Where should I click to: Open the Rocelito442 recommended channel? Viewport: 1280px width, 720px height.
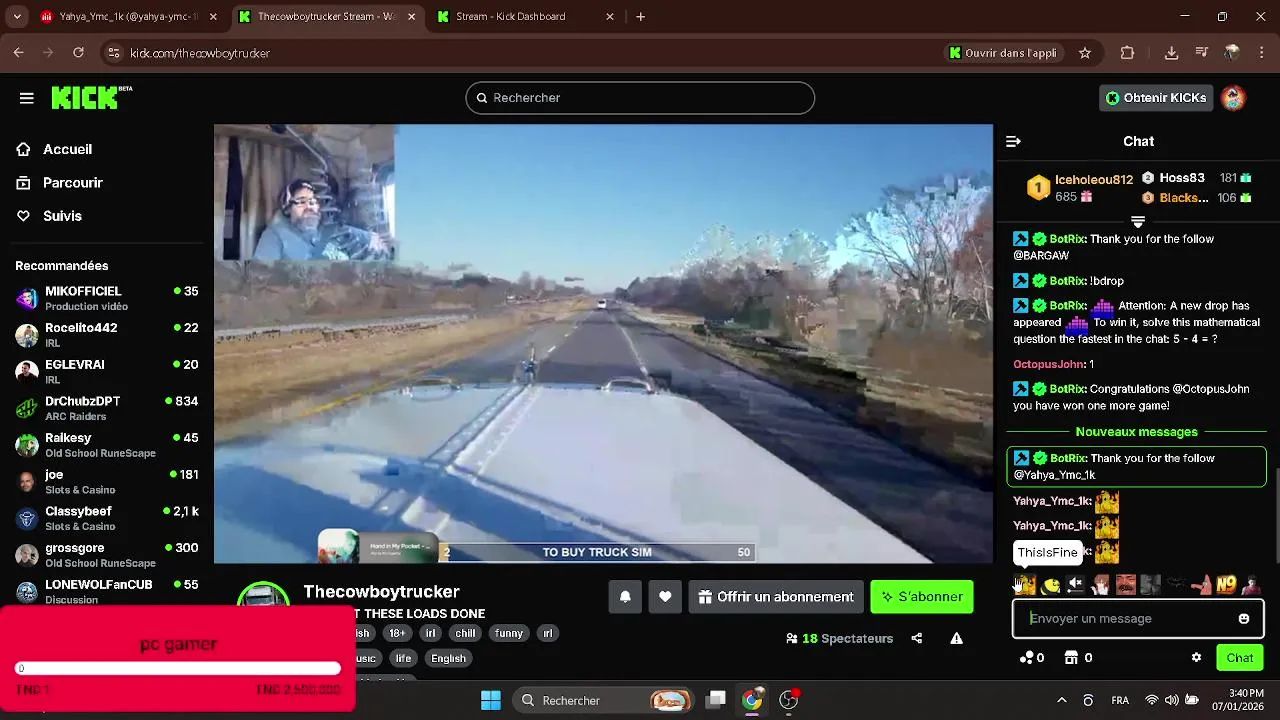(x=107, y=335)
